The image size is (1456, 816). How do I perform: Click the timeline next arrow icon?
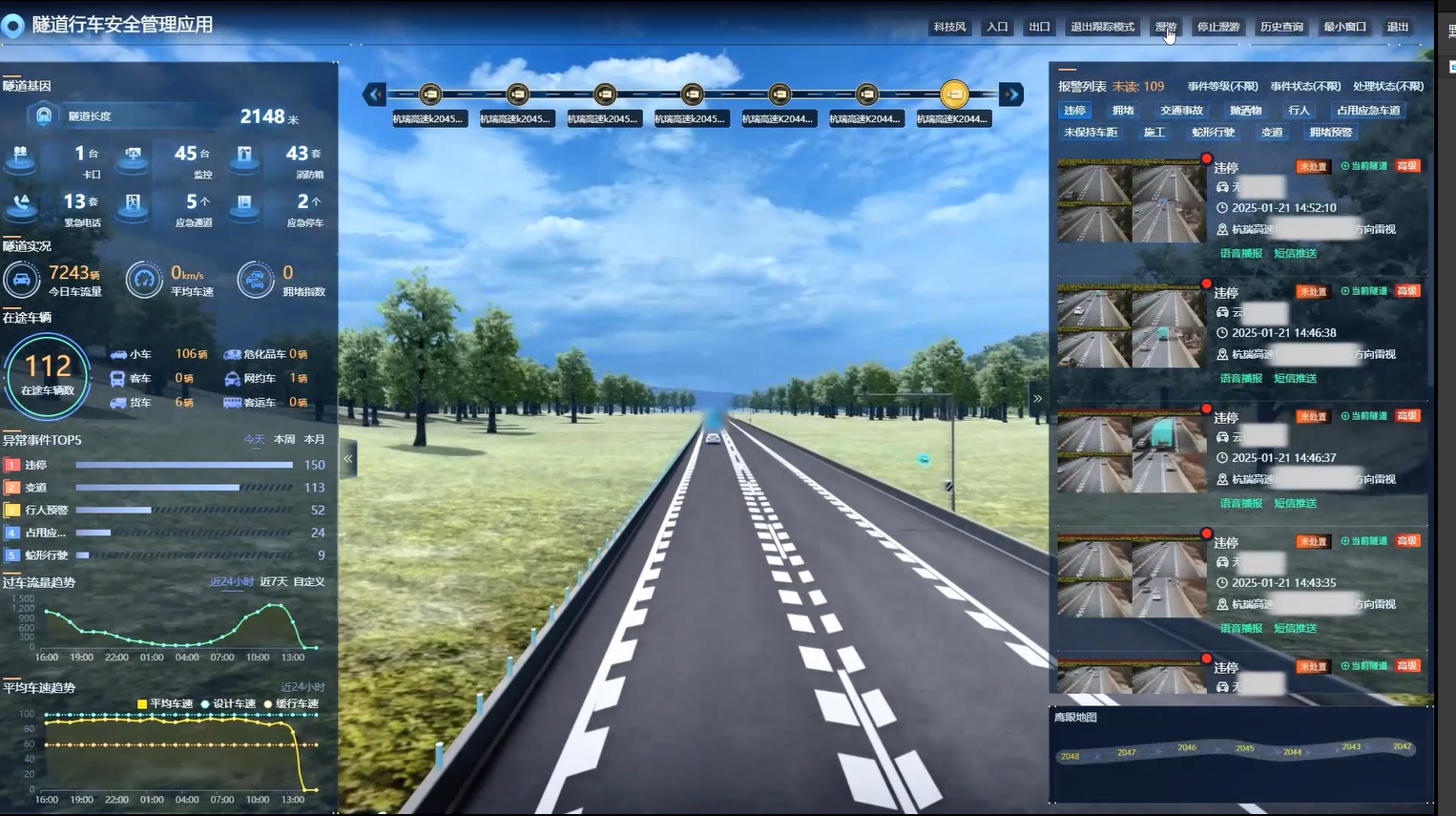point(1011,94)
